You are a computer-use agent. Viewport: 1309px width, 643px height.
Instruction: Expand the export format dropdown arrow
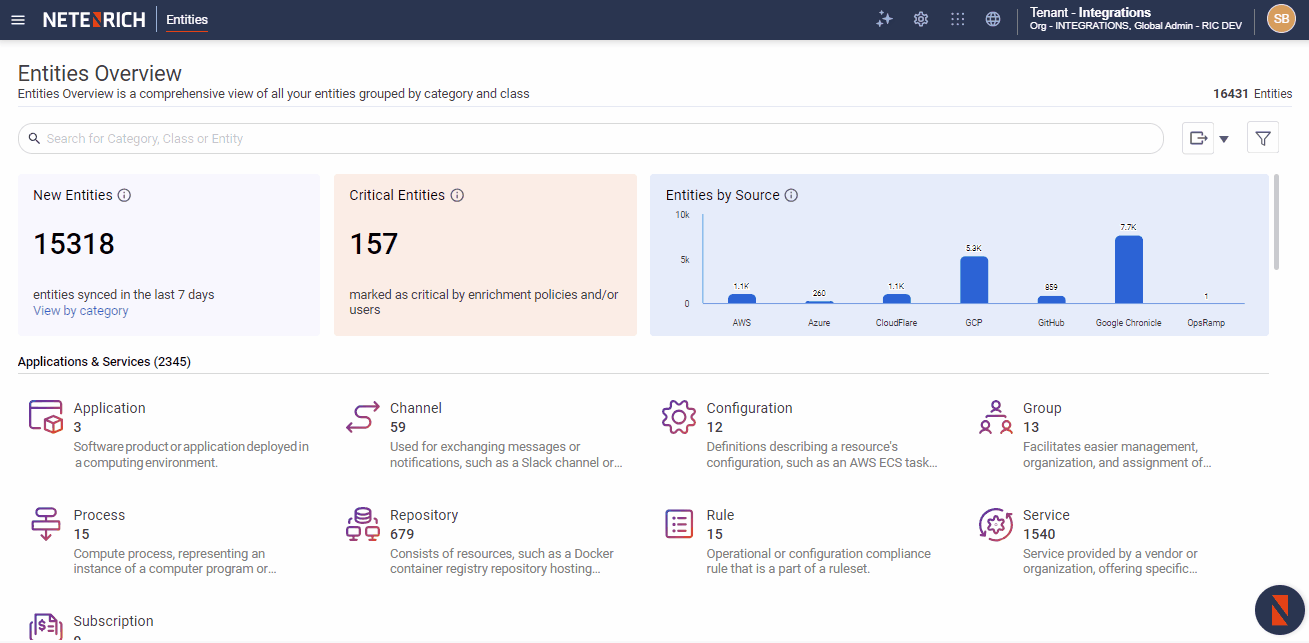pyautogui.click(x=1222, y=138)
